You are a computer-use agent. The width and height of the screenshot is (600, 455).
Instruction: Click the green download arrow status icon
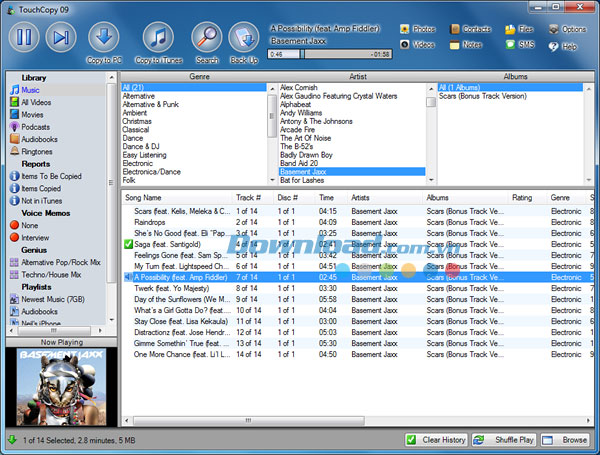pos(13,440)
